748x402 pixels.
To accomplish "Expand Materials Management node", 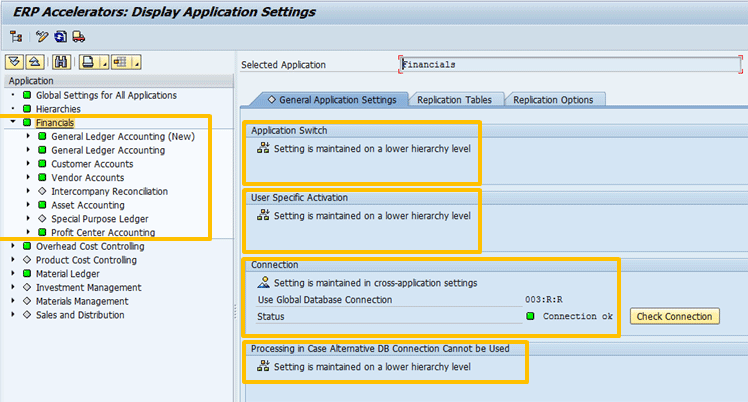I will [13, 301].
